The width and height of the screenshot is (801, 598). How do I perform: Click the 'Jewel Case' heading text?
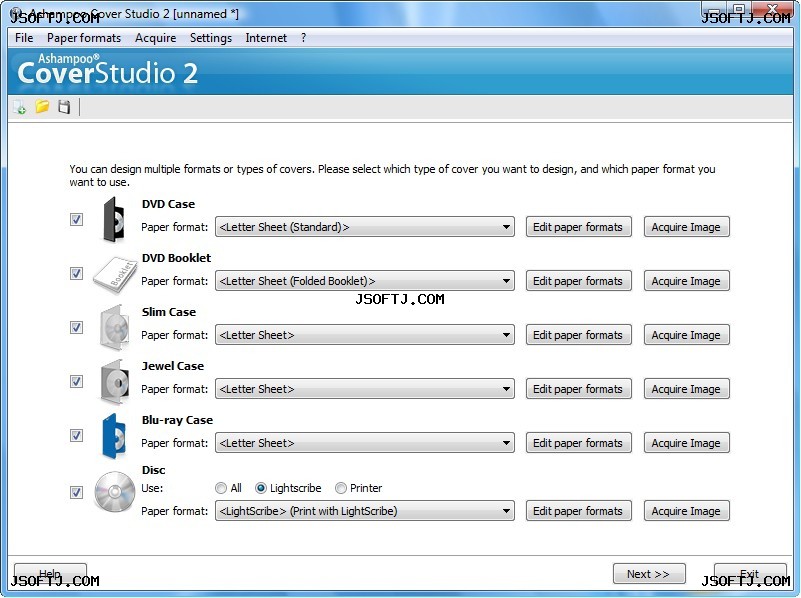point(173,366)
